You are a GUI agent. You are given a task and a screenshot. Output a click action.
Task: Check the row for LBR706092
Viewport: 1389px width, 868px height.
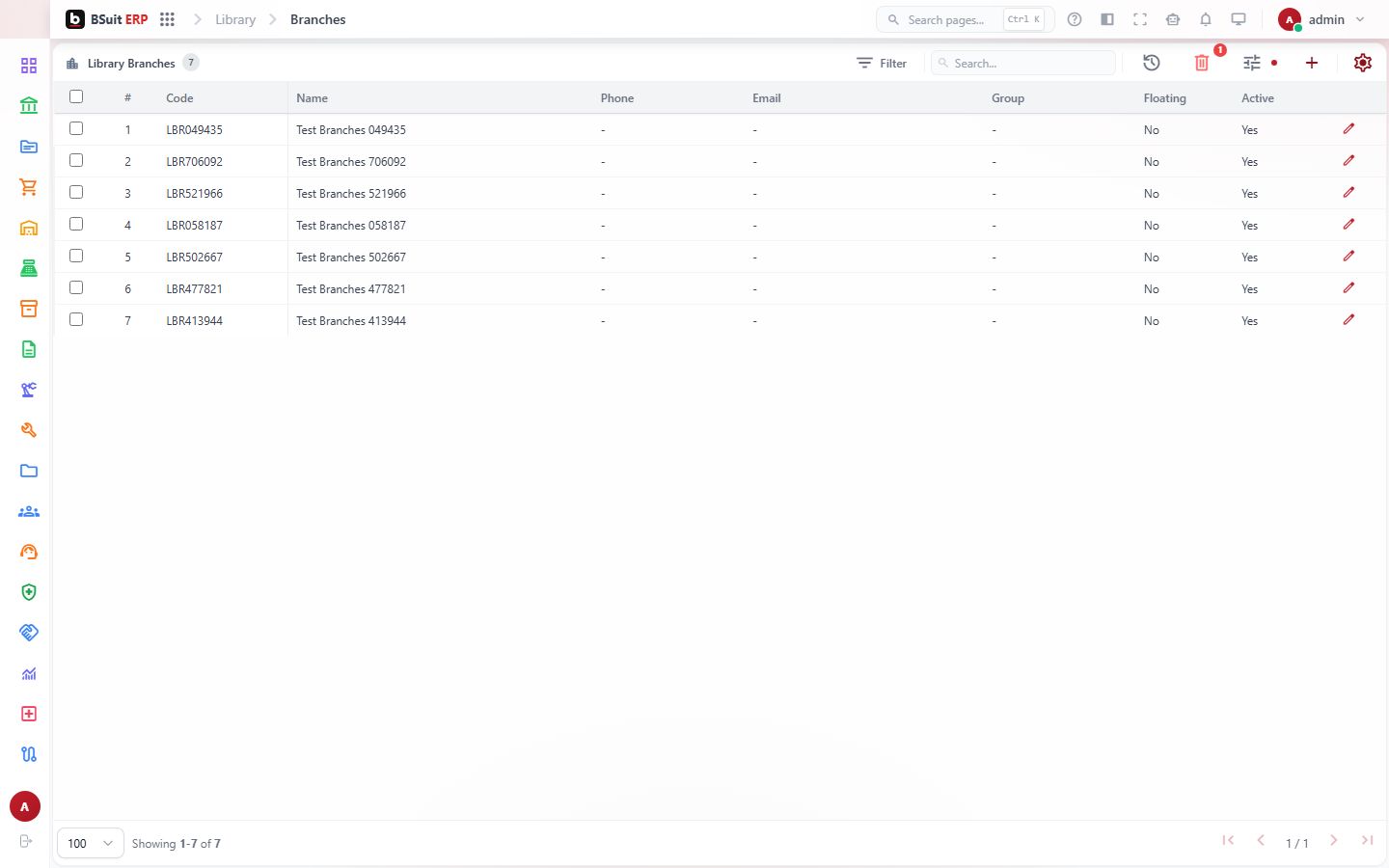[76, 160]
